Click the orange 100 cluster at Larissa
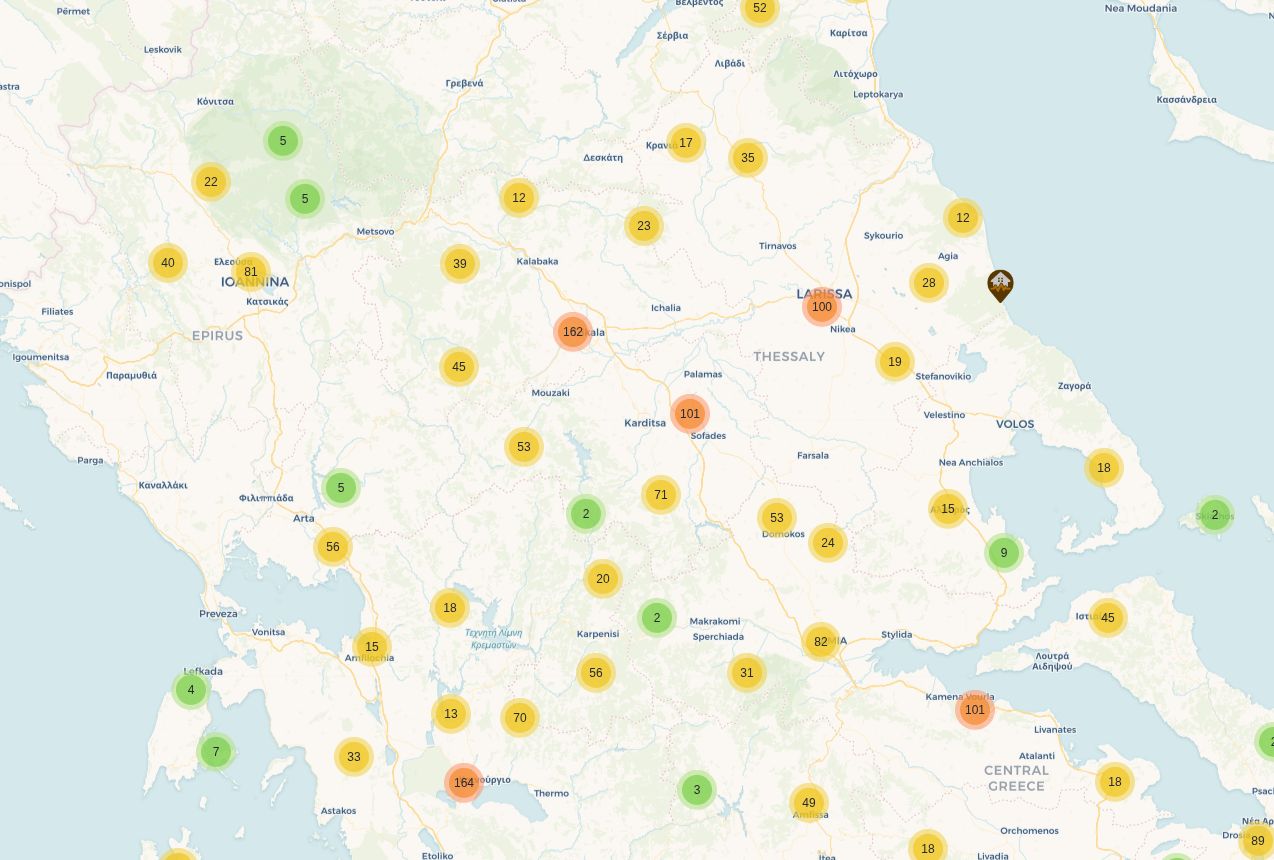 [x=821, y=306]
